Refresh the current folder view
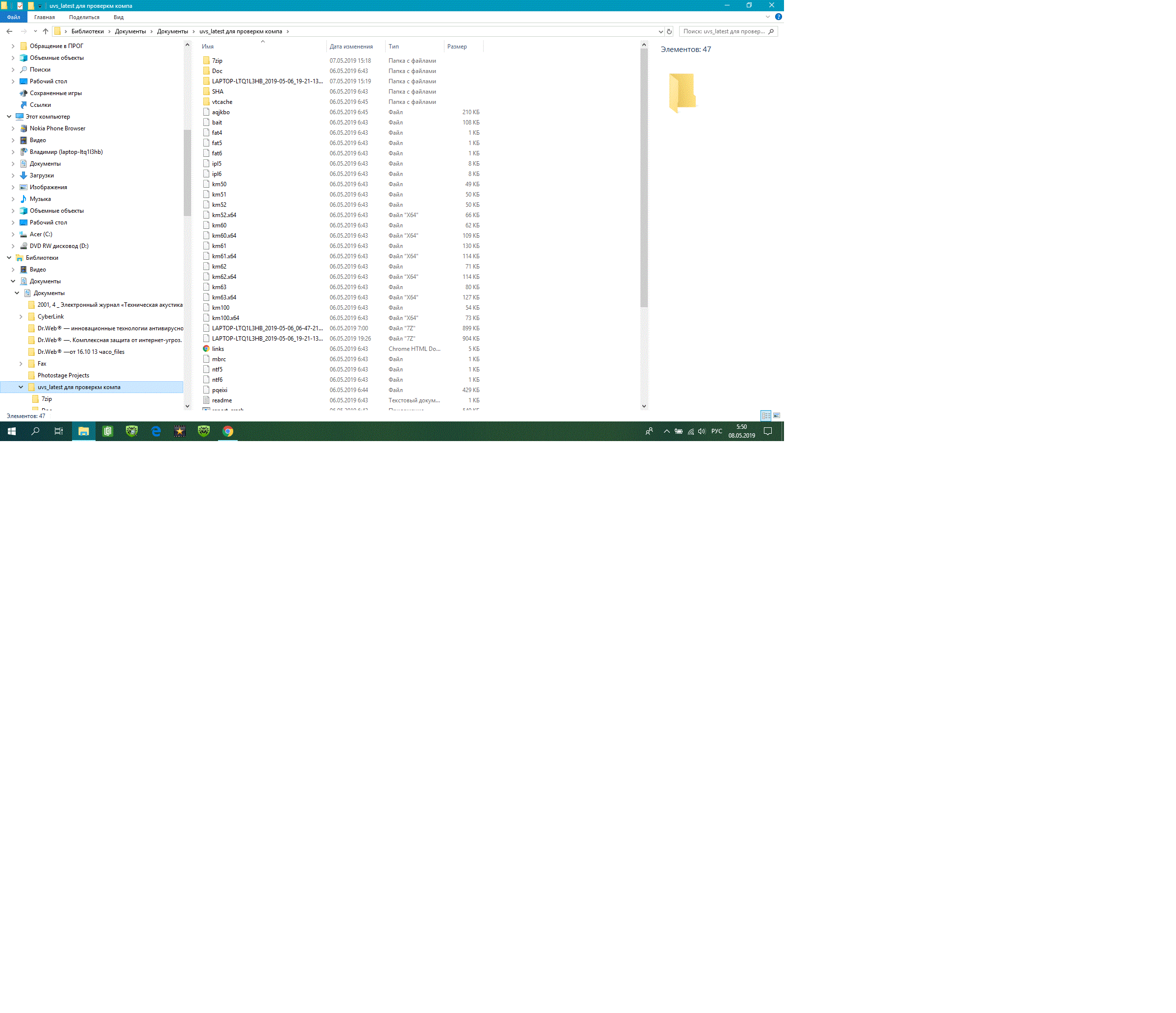Screen dimensions: 1176x1013 coord(669,31)
